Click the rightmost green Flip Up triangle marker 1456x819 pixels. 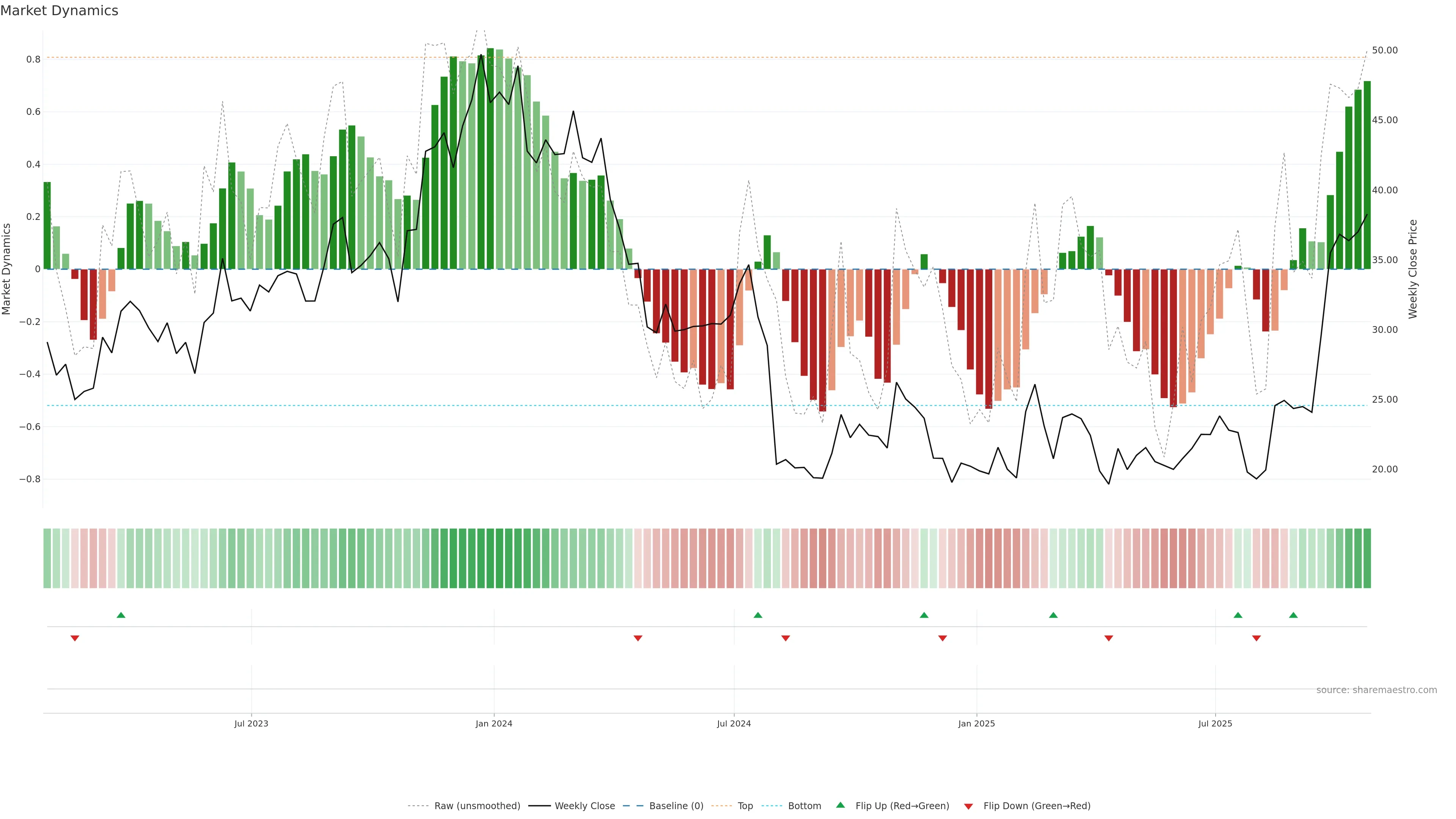point(1293,615)
